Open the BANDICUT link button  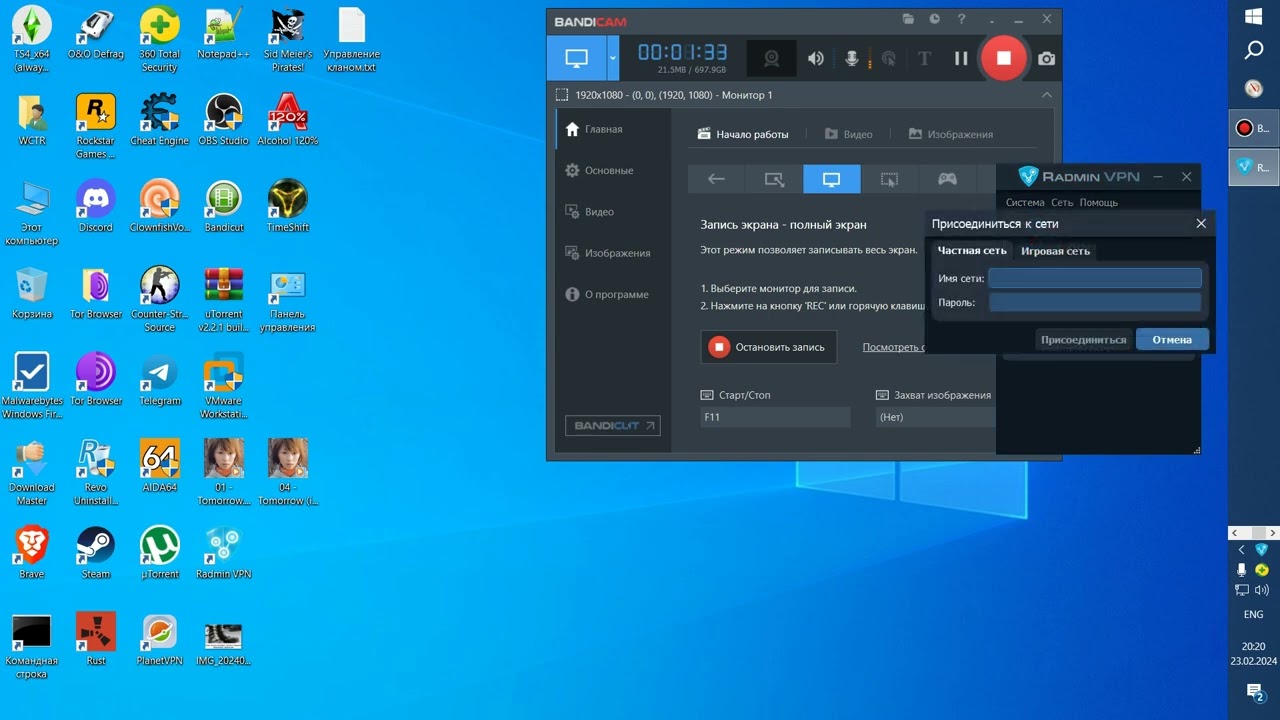[612, 426]
